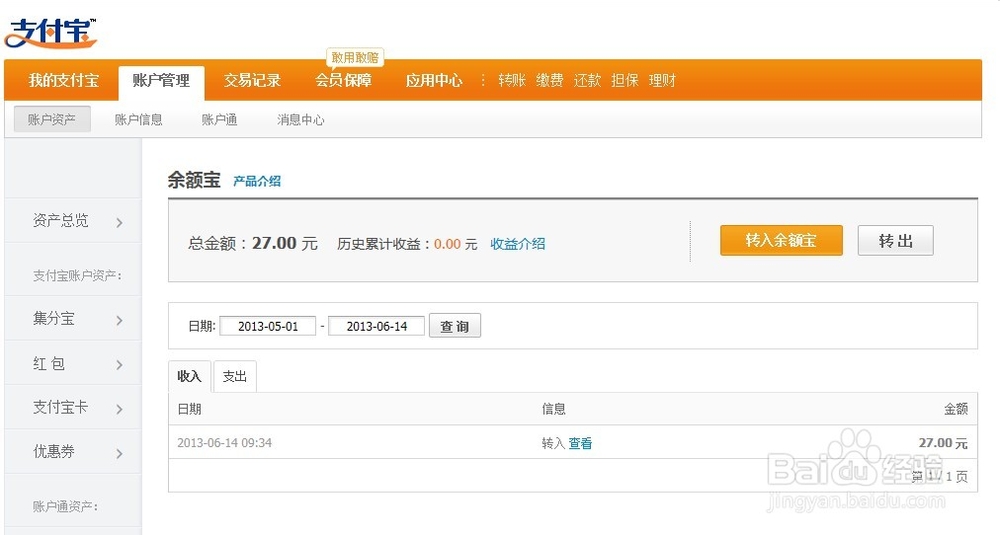Click the 转账 shortcut link

[512, 80]
